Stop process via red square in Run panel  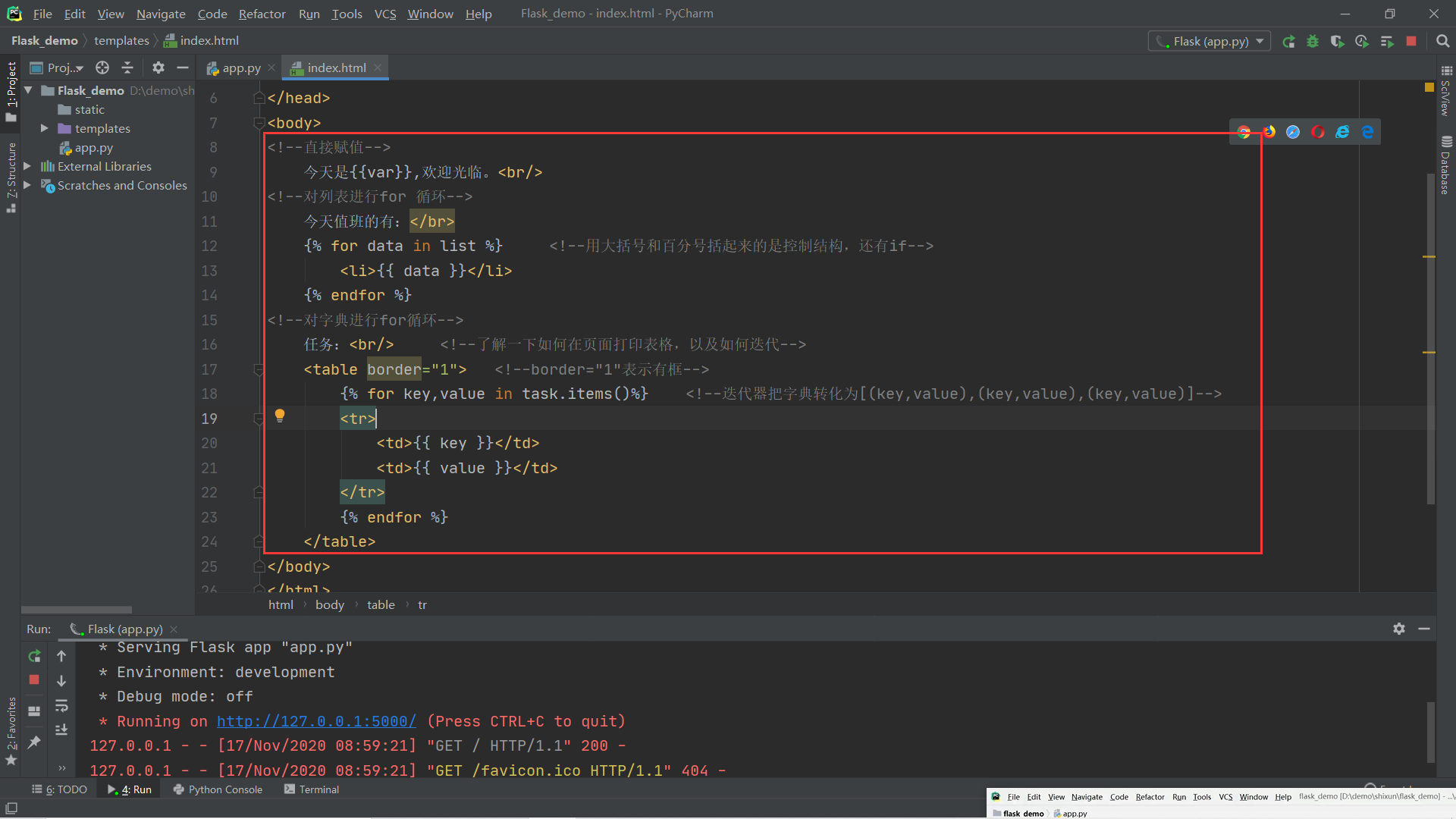pyautogui.click(x=34, y=679)
